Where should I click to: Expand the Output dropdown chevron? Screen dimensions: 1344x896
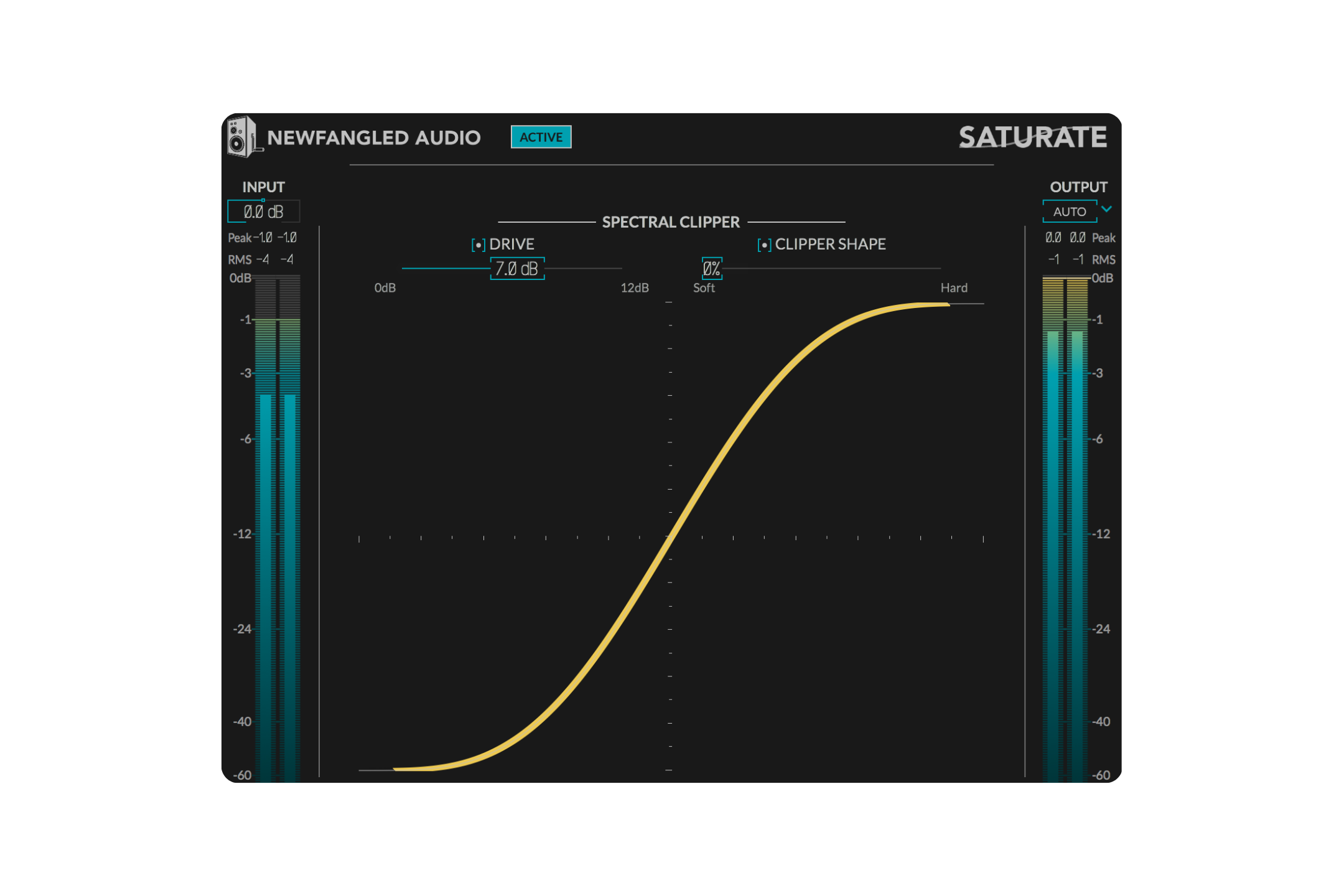click(x=1107, y=209)
